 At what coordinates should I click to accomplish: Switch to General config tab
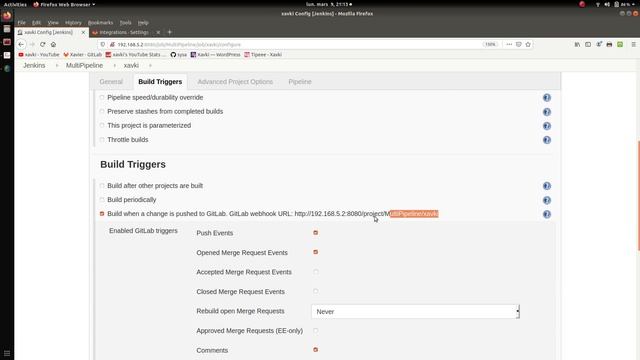pyautogui.click(x=111, y=82)
